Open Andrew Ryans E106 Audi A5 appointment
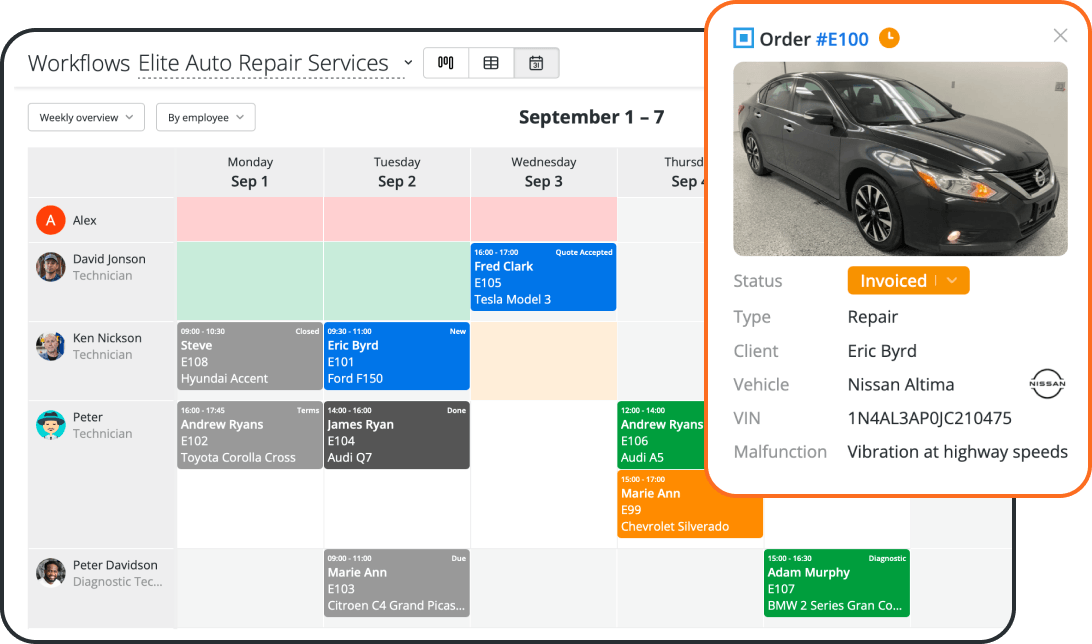 coord(662,434)
